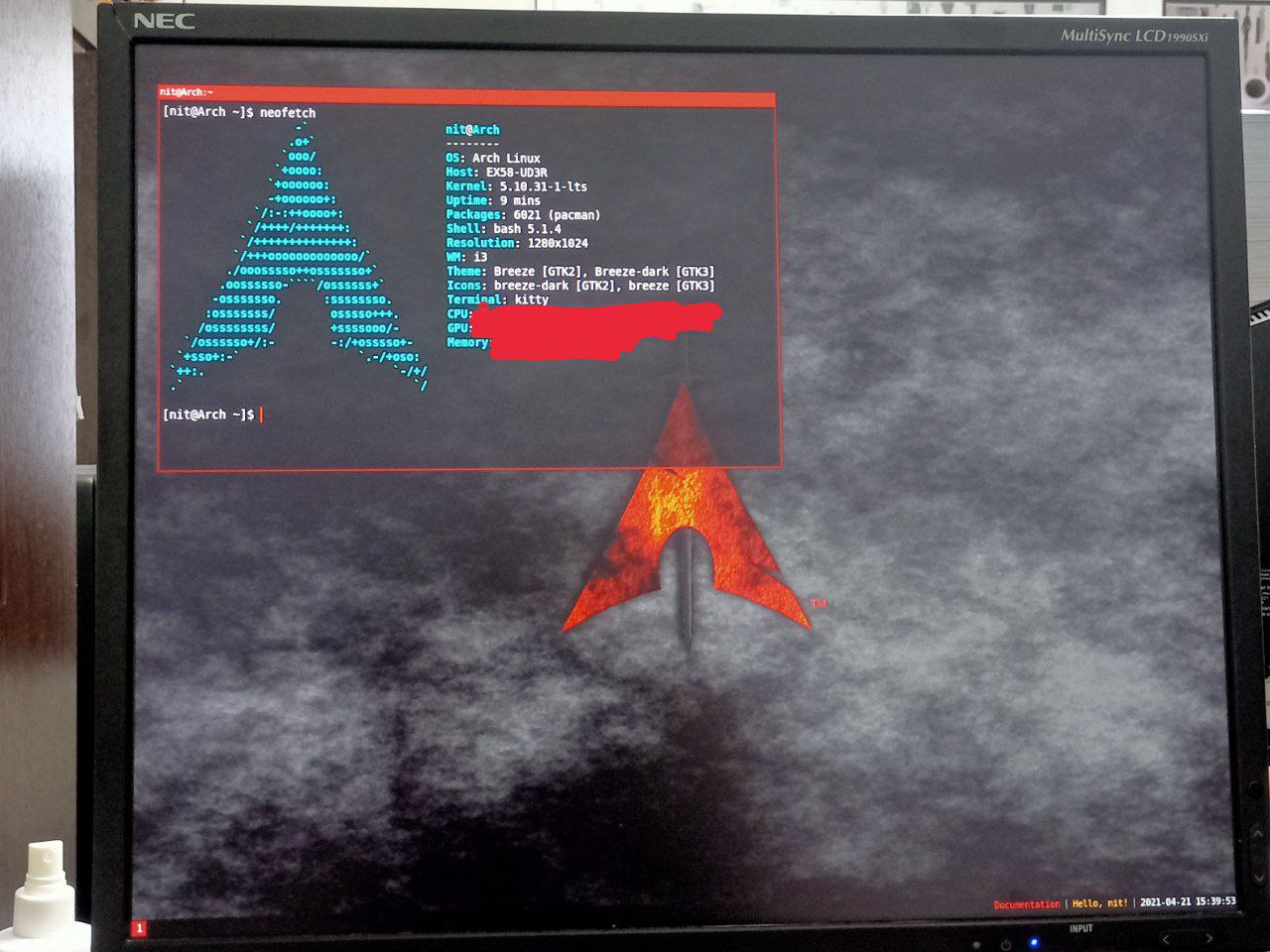Select the 'Icons: breeze-dark [GTK2]' line
The height and width of the screenshot is (952, 1270).
580,286
